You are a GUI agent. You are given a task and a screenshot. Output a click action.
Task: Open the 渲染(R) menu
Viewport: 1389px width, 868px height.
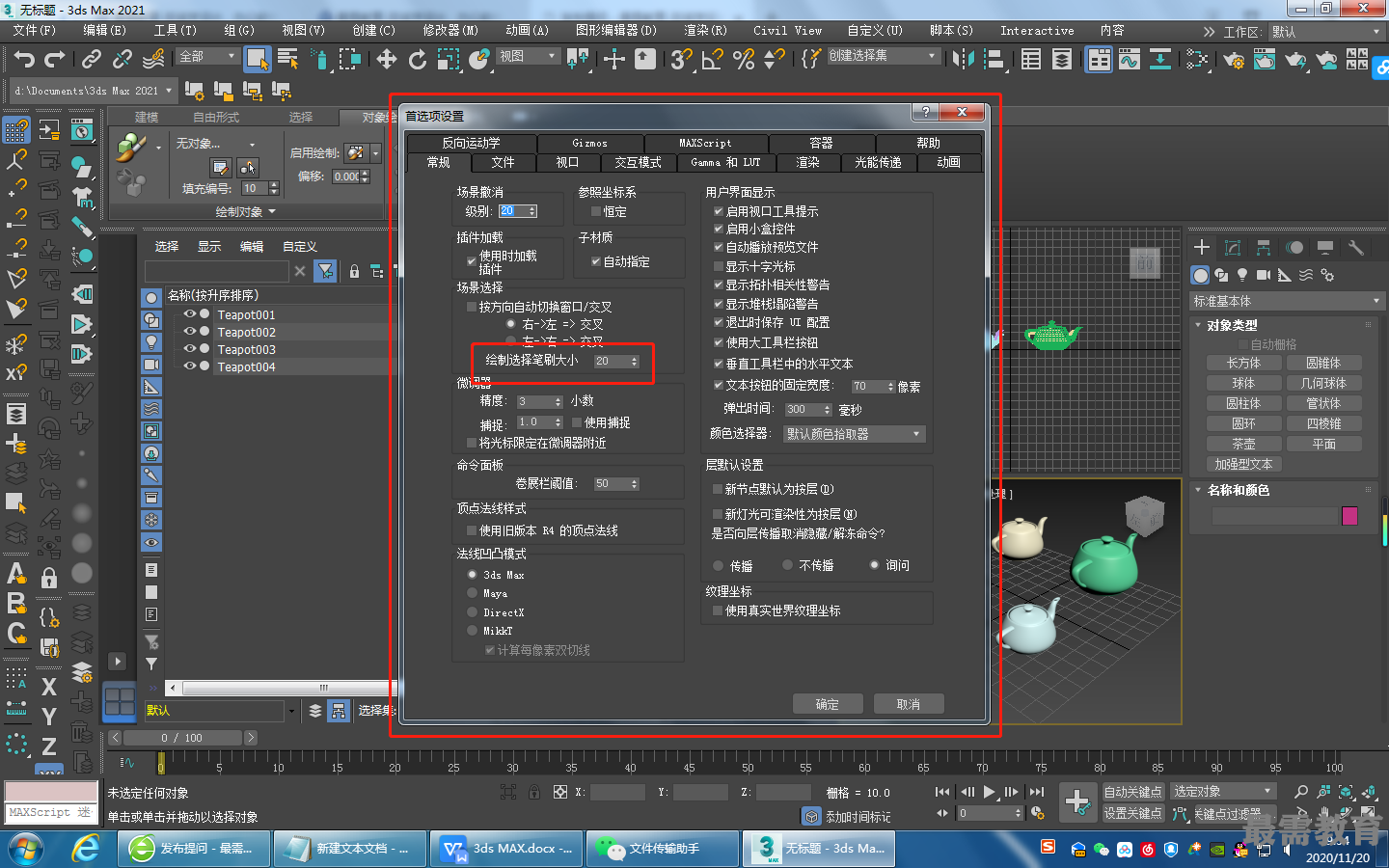705,31
